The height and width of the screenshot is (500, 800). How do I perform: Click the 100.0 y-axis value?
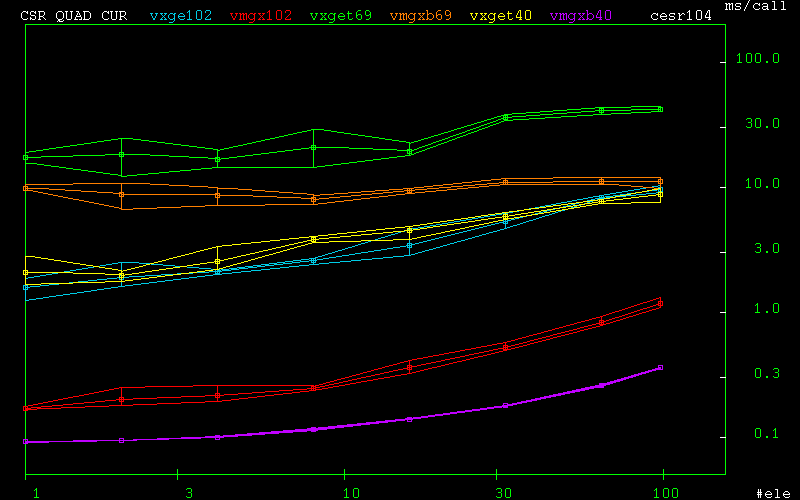pos(758,58)
